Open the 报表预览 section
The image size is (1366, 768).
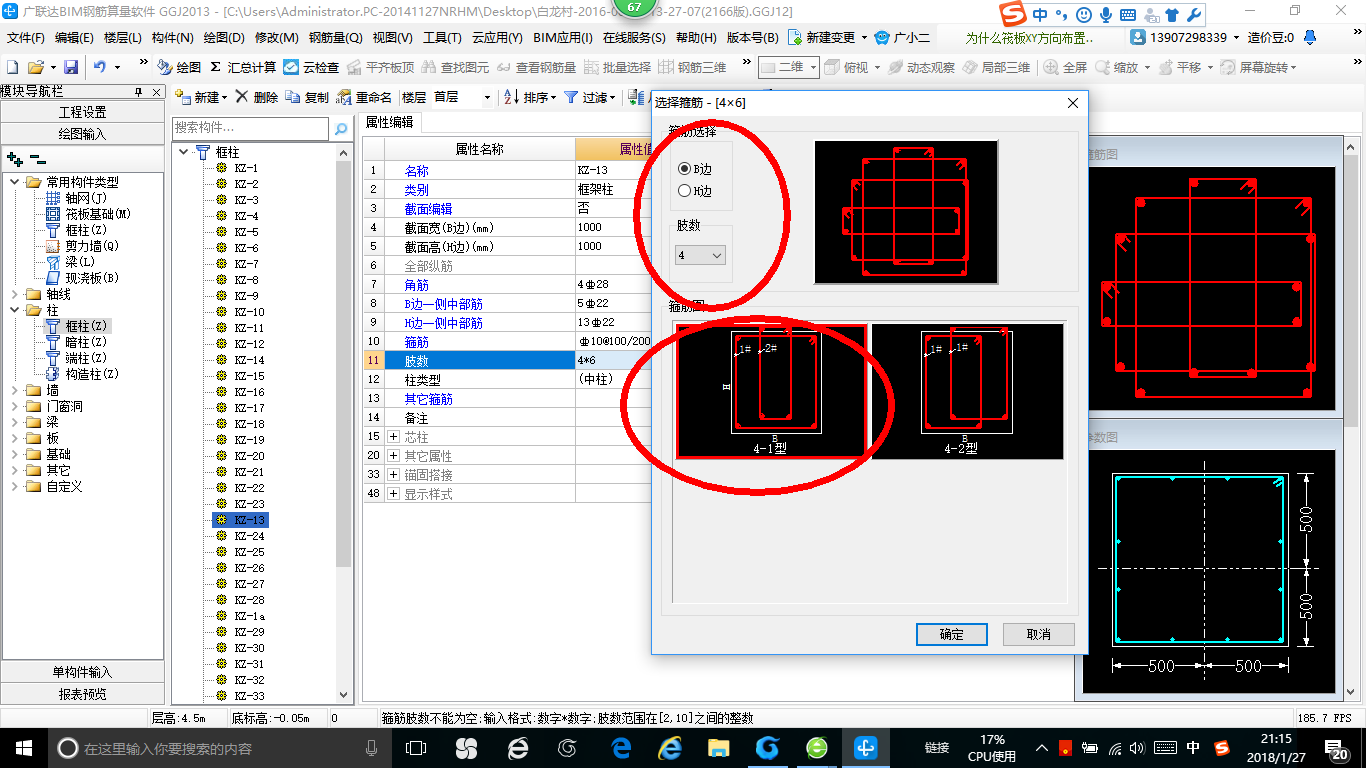[83, 693]
